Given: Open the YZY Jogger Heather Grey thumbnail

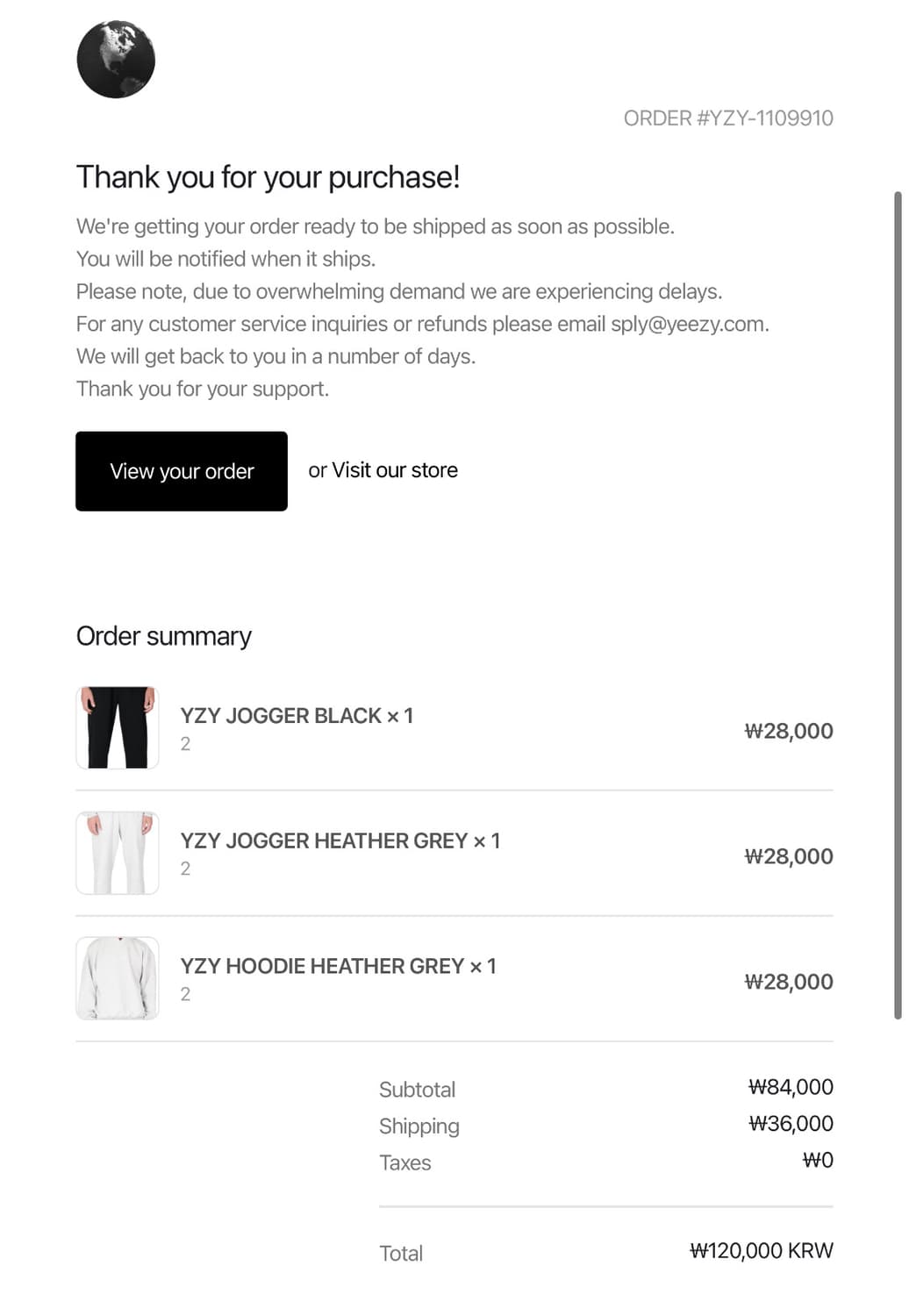Looking at the screenshot, I should click(x=118, y=853).
